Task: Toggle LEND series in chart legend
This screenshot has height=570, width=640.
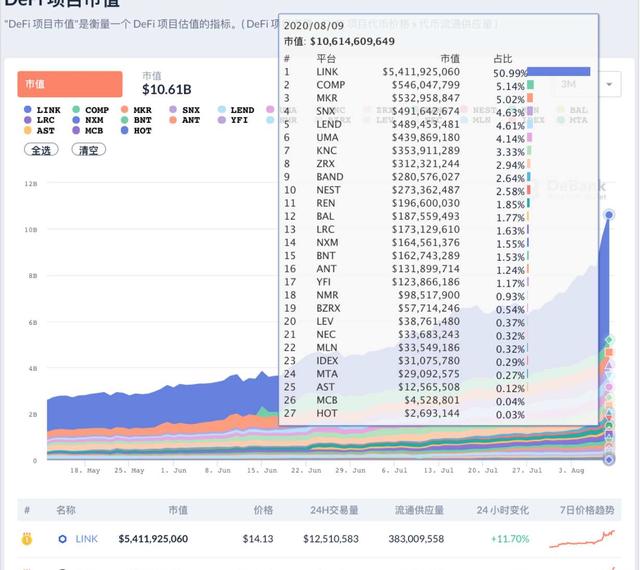Action: 236,110
